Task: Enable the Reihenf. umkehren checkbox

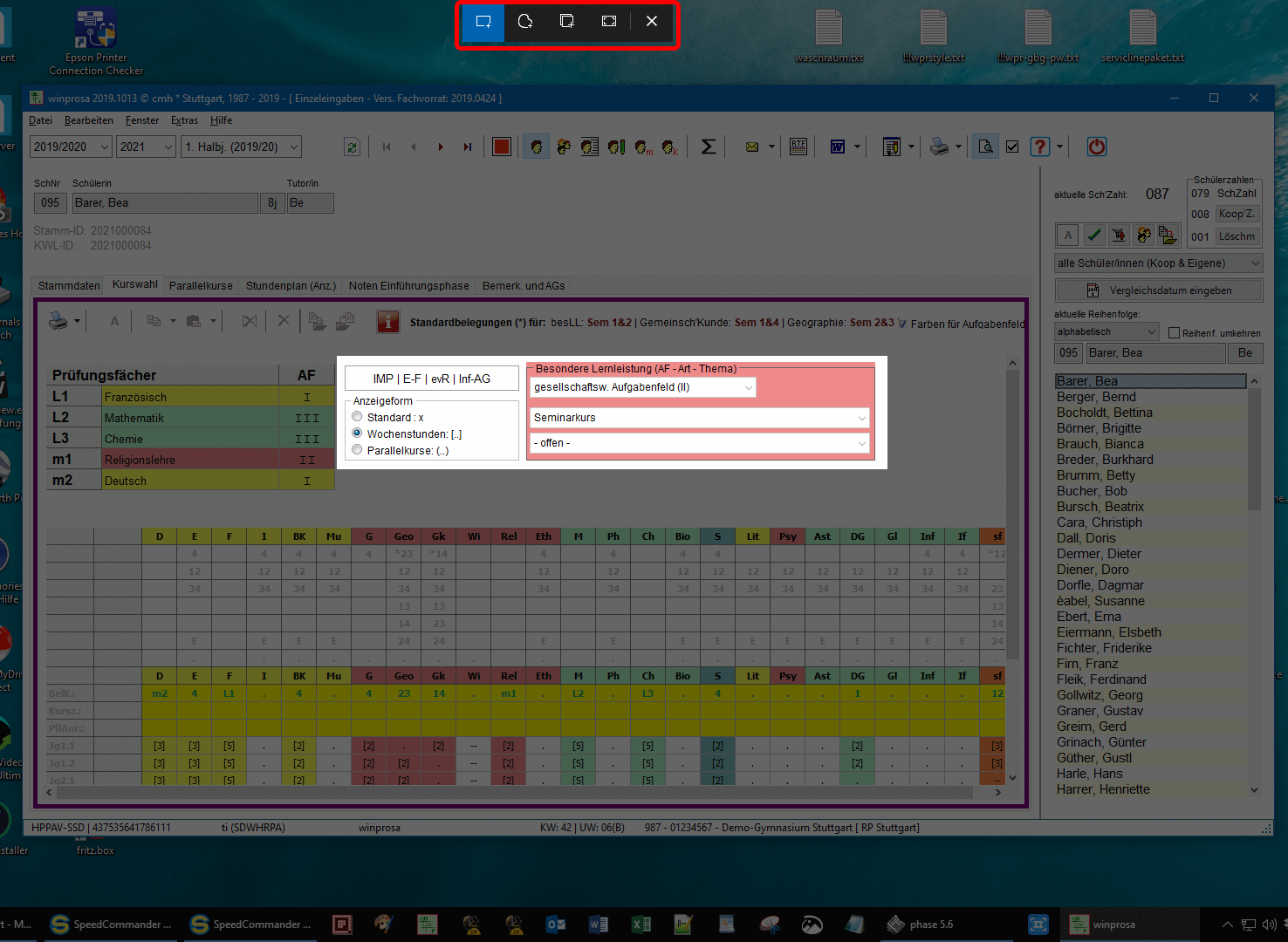Action: [1174, 332]
